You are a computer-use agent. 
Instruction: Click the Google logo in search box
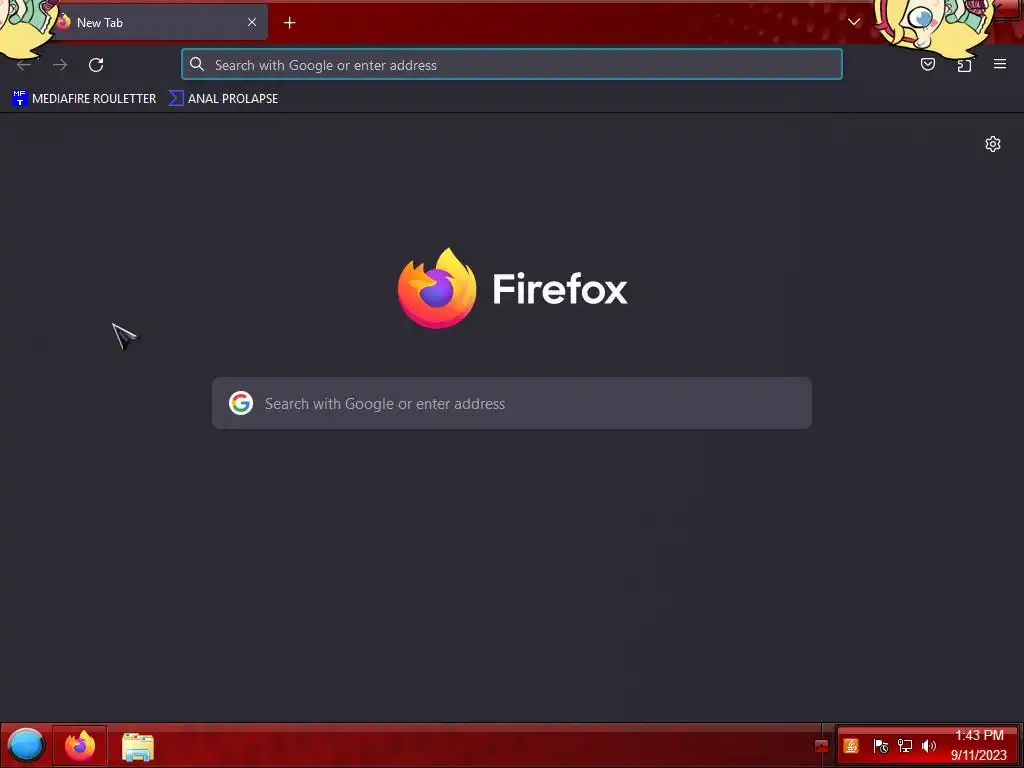241,403
